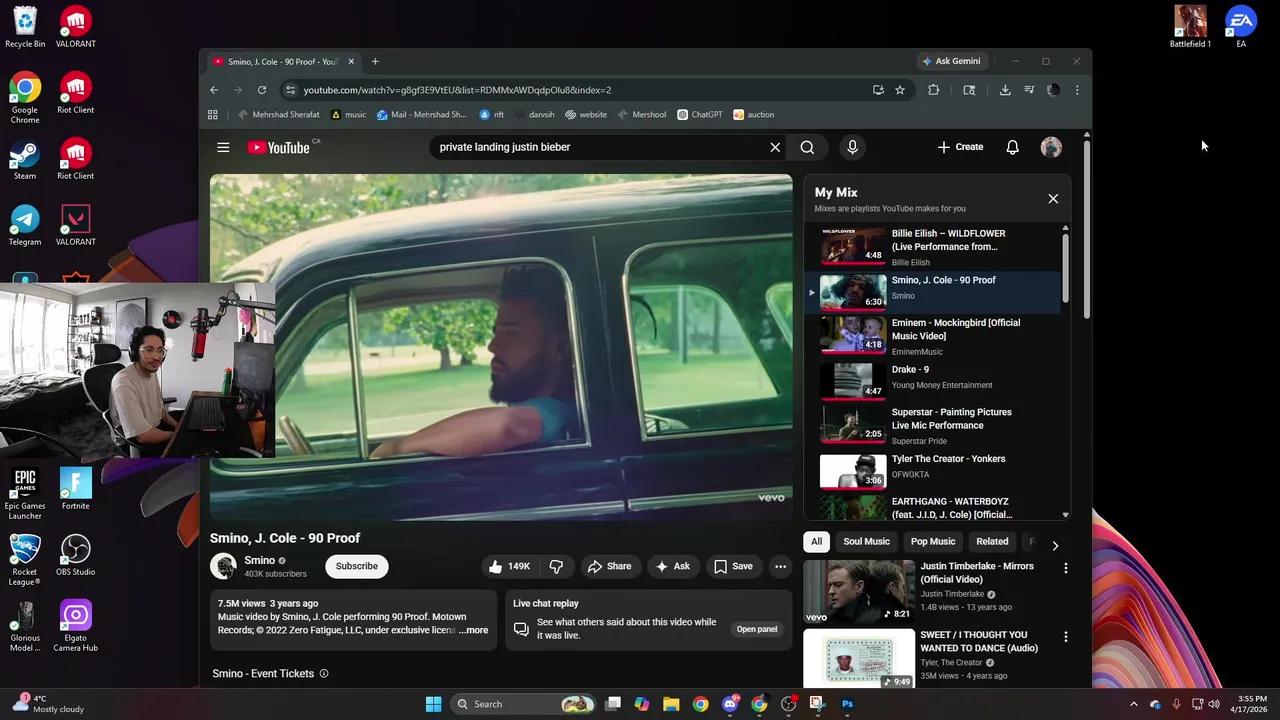Open Photoshop from the taskbar
Image resolution: width=1280 pixels, height=720 pixels.
tap(847, 704)
